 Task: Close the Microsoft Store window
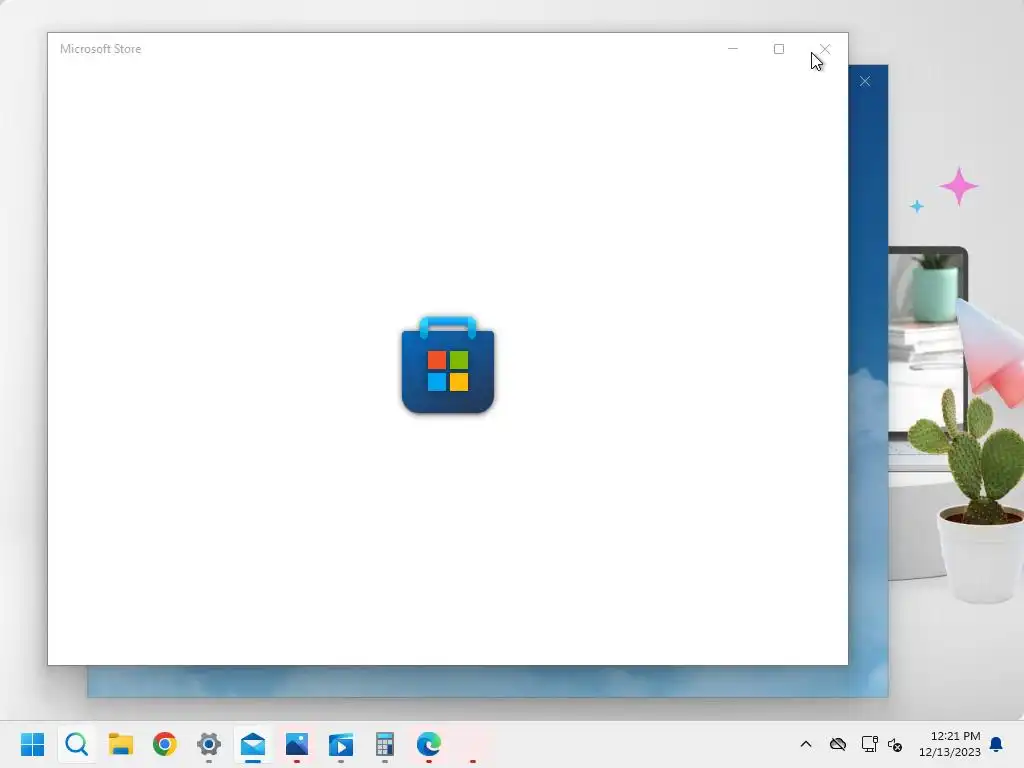tap(825, 49)
